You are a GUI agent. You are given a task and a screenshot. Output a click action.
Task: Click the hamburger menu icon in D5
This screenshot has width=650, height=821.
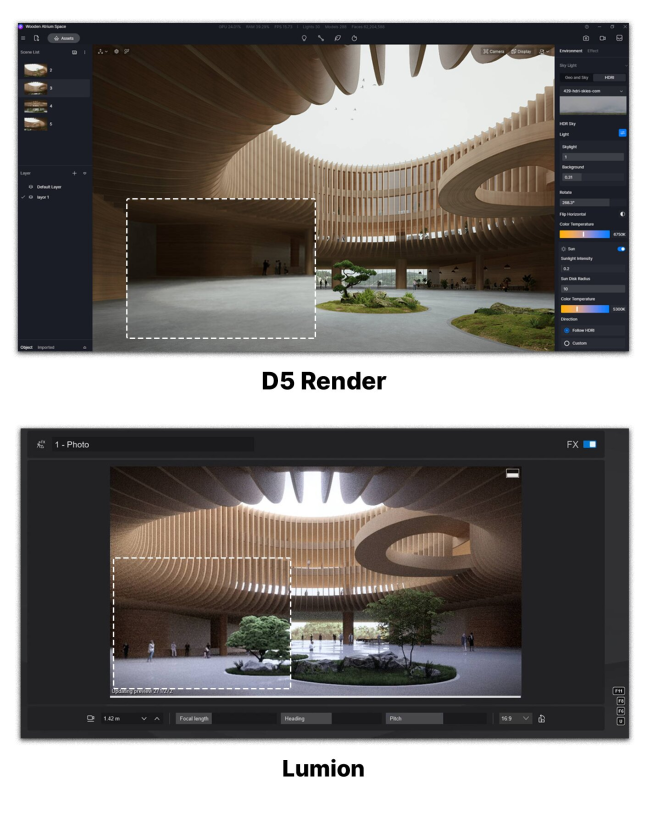[24, 38]
